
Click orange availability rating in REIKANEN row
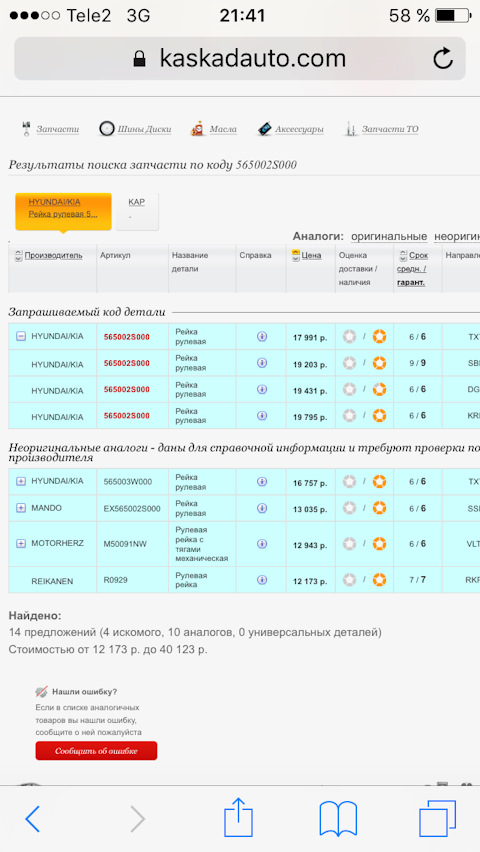[379, 580]
